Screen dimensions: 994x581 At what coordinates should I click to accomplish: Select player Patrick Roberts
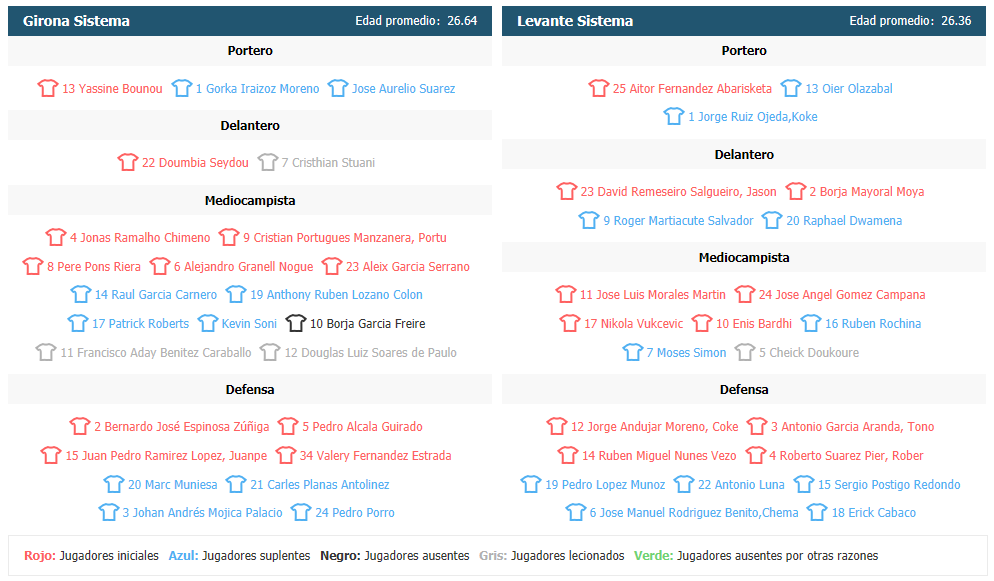pos(140,324)
